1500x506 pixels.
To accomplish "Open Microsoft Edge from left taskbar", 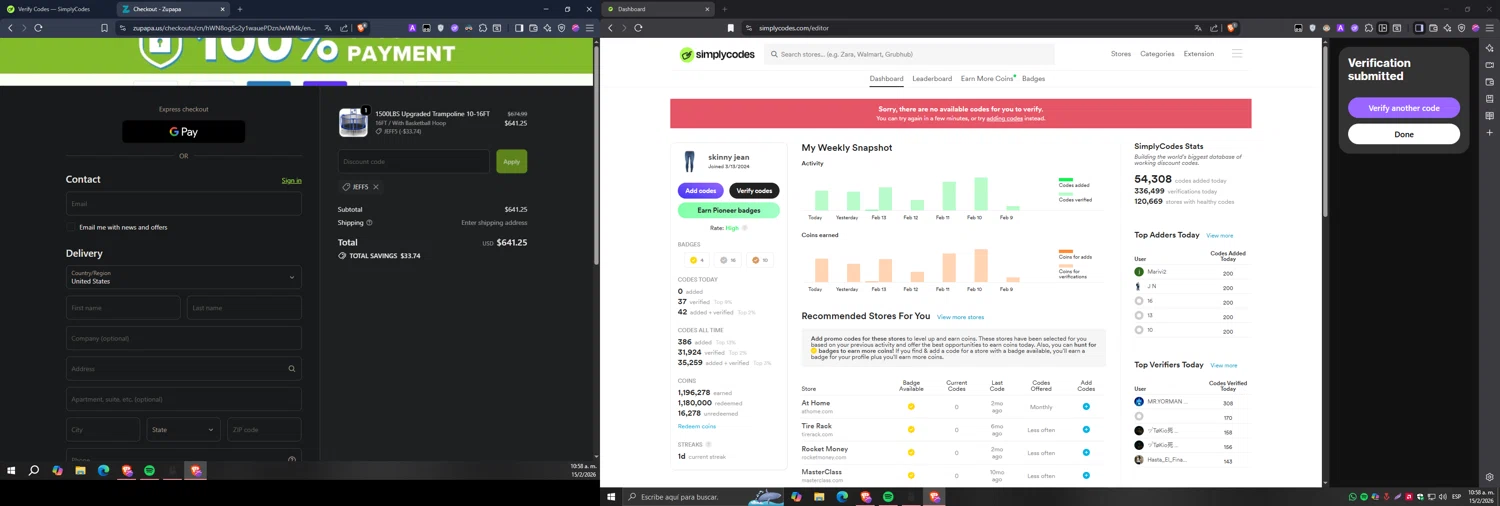I will click(103, 470).
